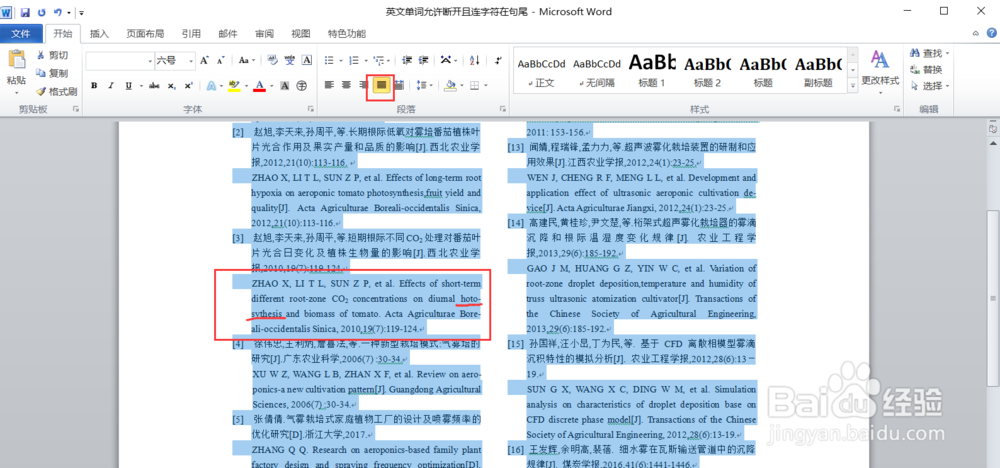Click the Align Left icon

(x=329, y=85)
